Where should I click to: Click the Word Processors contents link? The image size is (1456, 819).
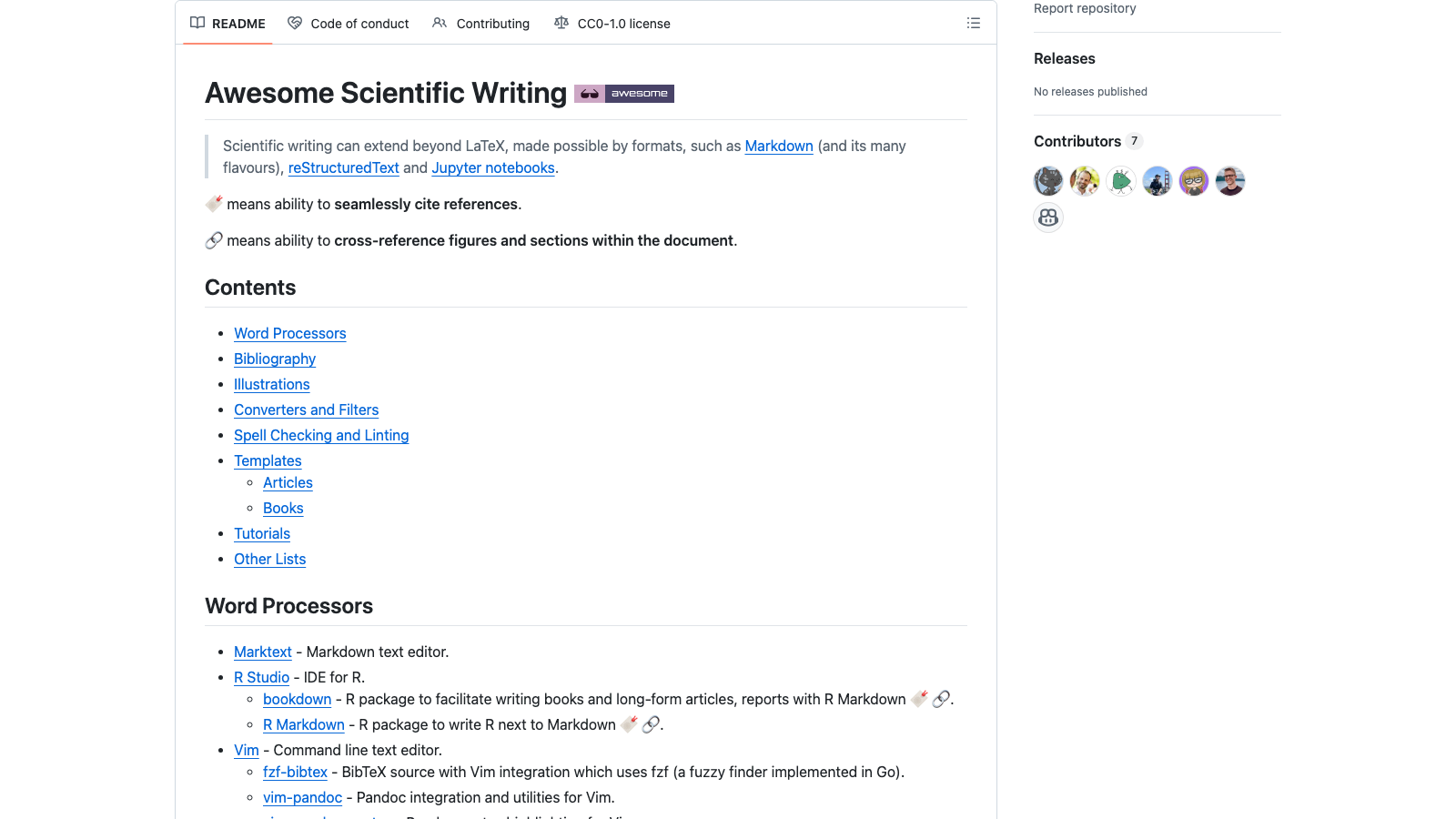[289, 333]
